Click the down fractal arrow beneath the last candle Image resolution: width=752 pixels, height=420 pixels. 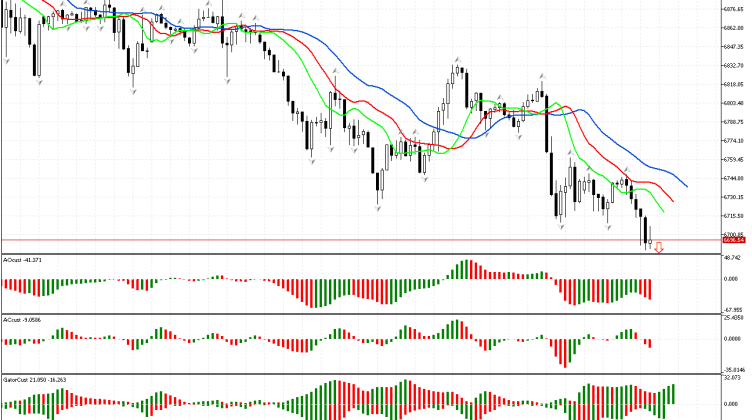click(649, 250)
